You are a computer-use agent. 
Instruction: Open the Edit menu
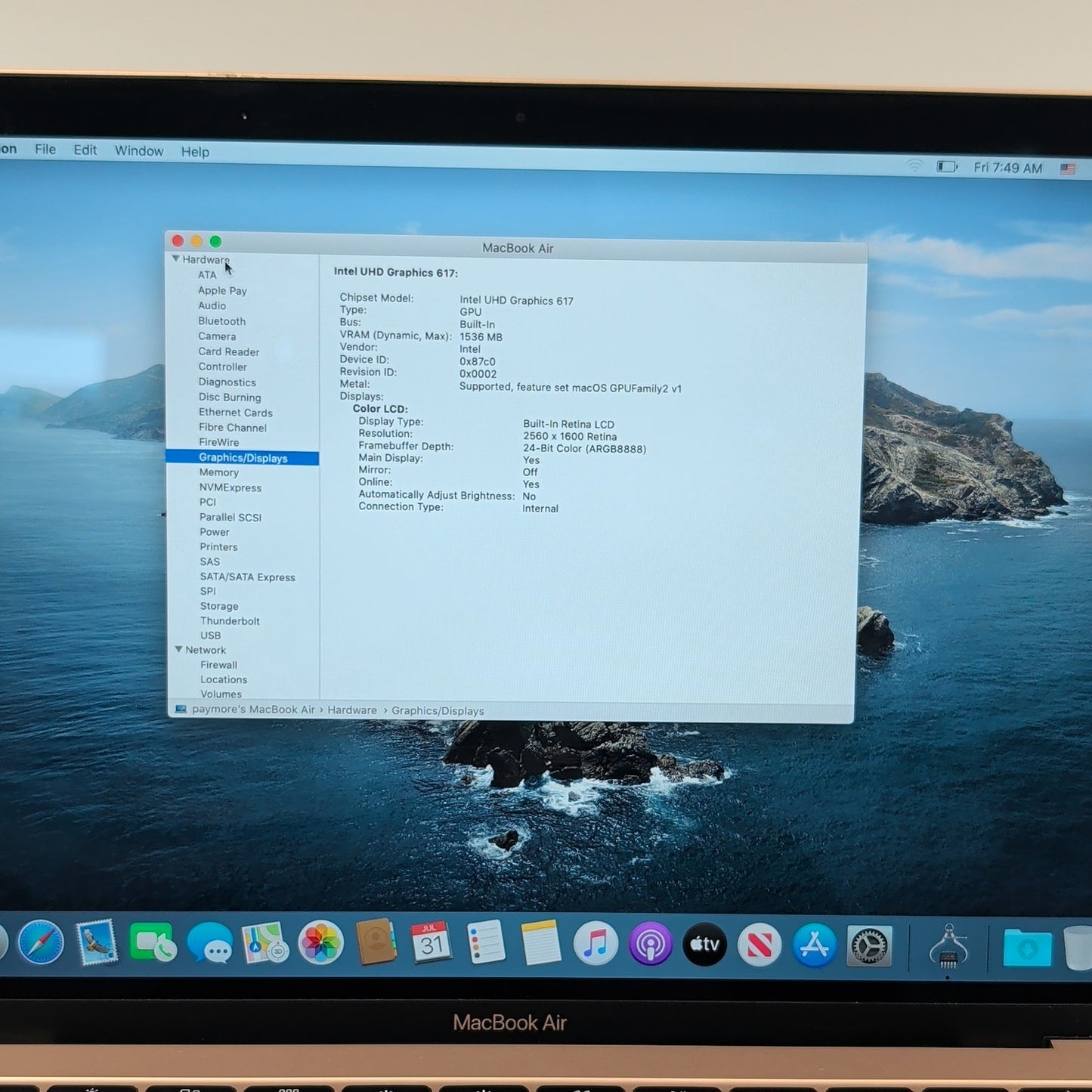(85, 150)
